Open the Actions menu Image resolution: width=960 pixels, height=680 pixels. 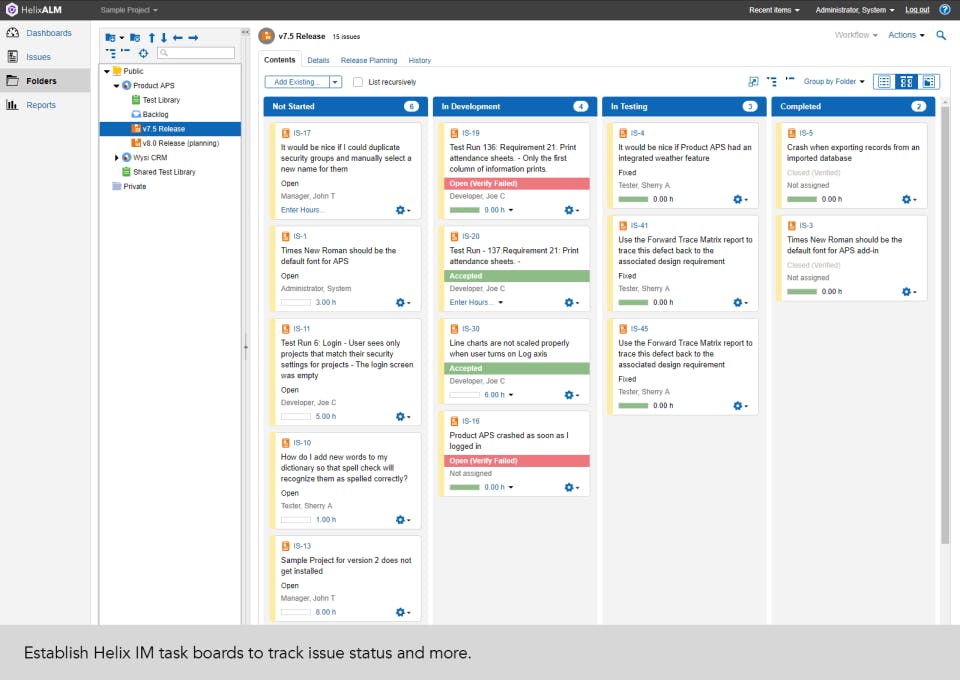point(906,35)
